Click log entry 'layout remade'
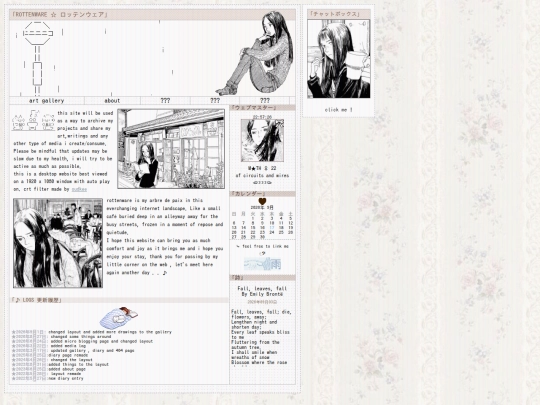This screenshot has height=405, width=540. 65,373
